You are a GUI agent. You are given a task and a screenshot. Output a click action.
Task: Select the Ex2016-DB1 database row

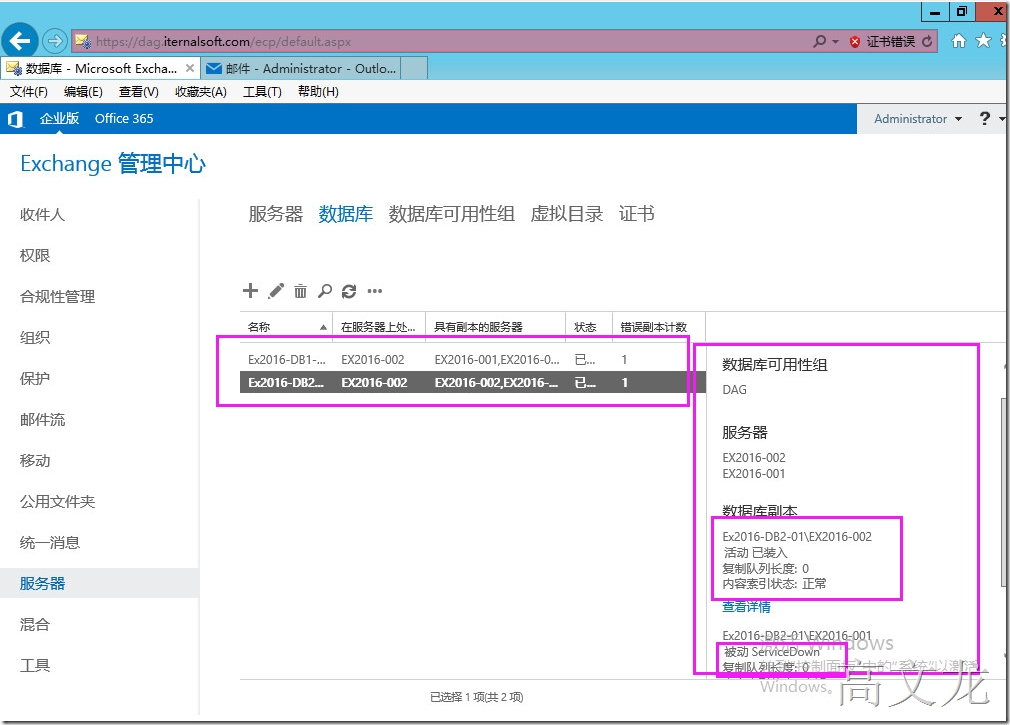click(x=473, y=360)
